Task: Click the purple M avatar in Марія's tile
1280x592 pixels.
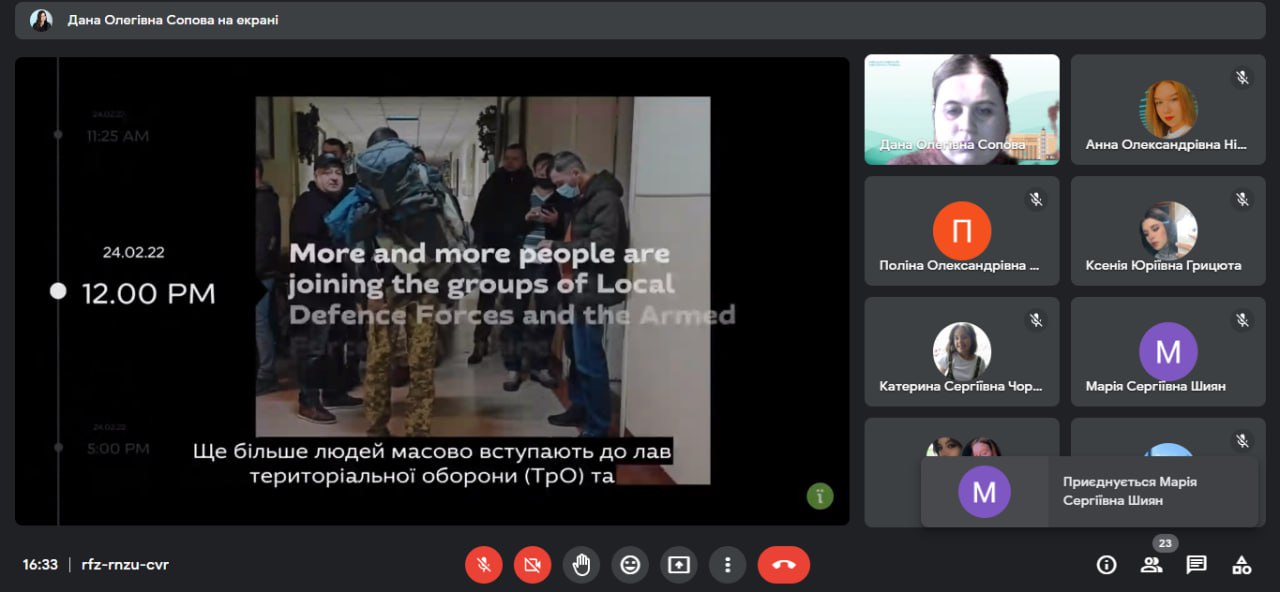Action: click(1168, 352)
